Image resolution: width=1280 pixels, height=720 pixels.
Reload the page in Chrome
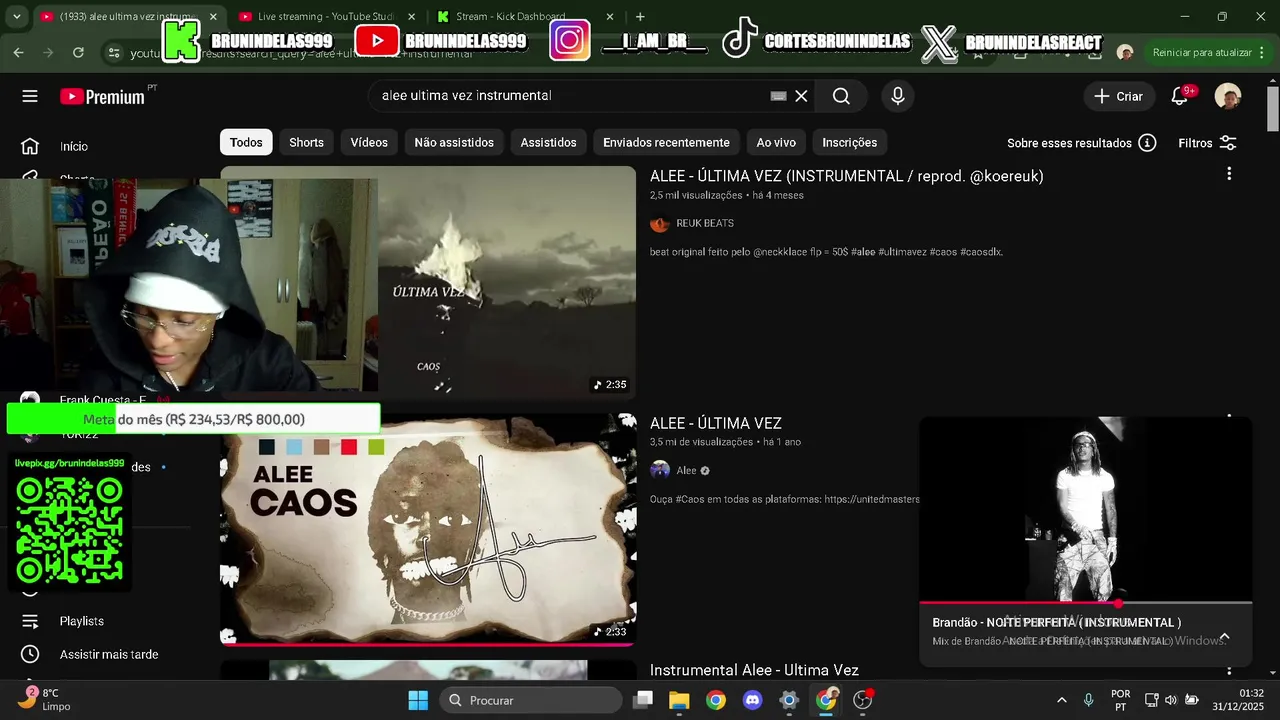(x=78, y=52)
